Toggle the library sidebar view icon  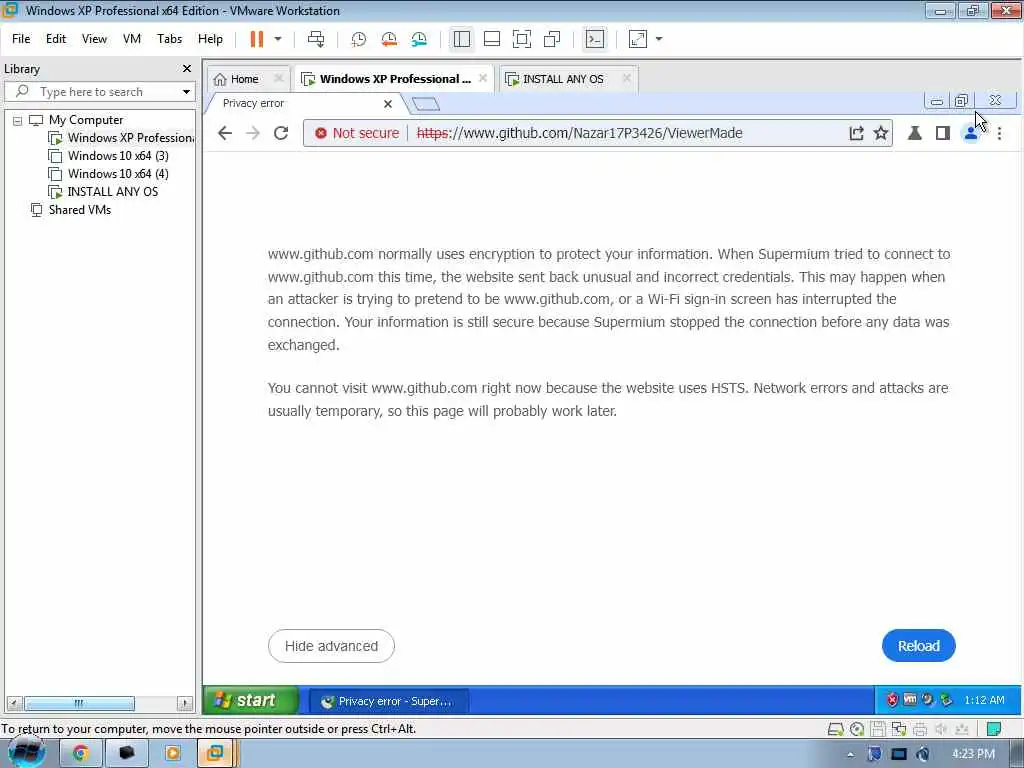462,39
